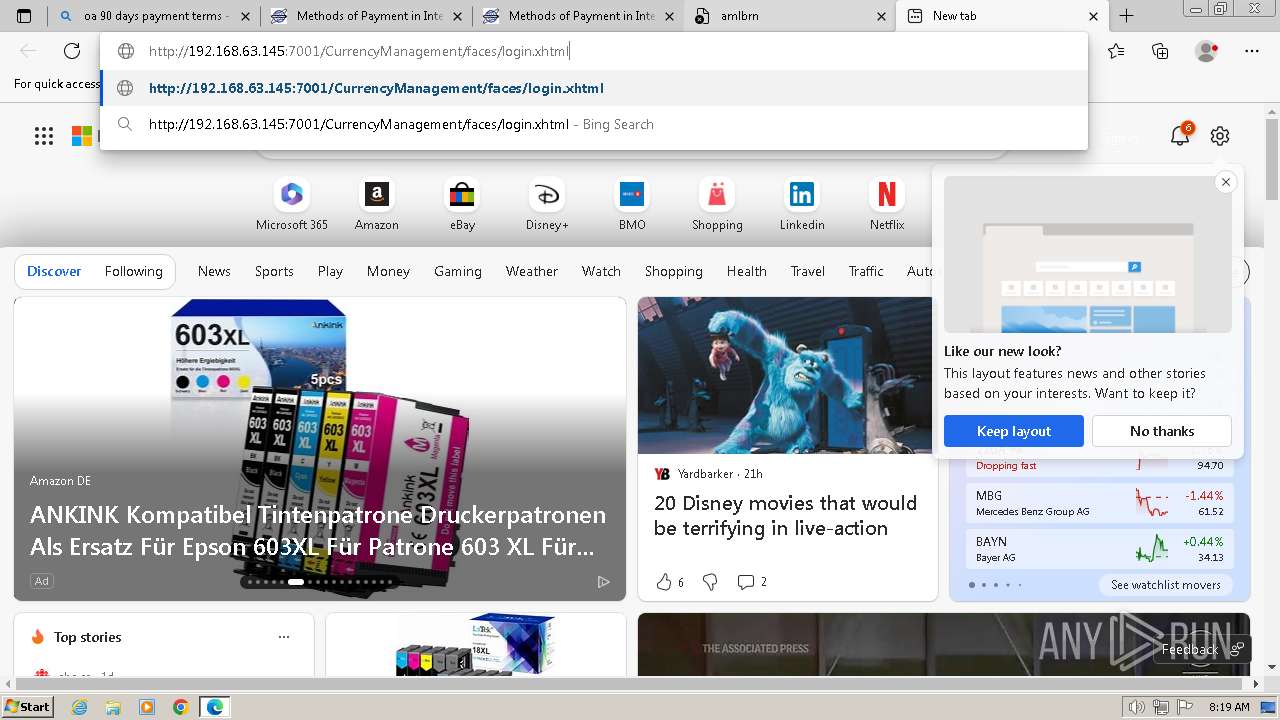Open Amazon quick link

pos(377,204)
